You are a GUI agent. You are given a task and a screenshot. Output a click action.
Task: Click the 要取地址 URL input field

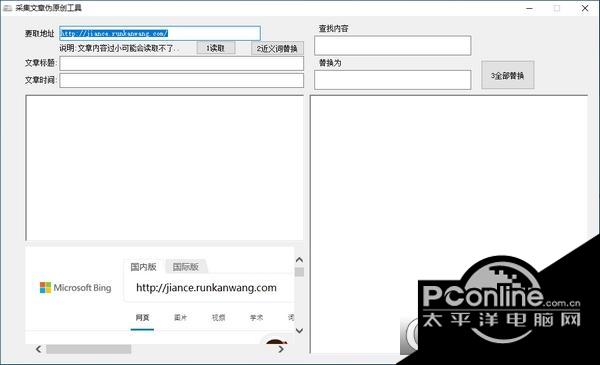click(160, 33)
